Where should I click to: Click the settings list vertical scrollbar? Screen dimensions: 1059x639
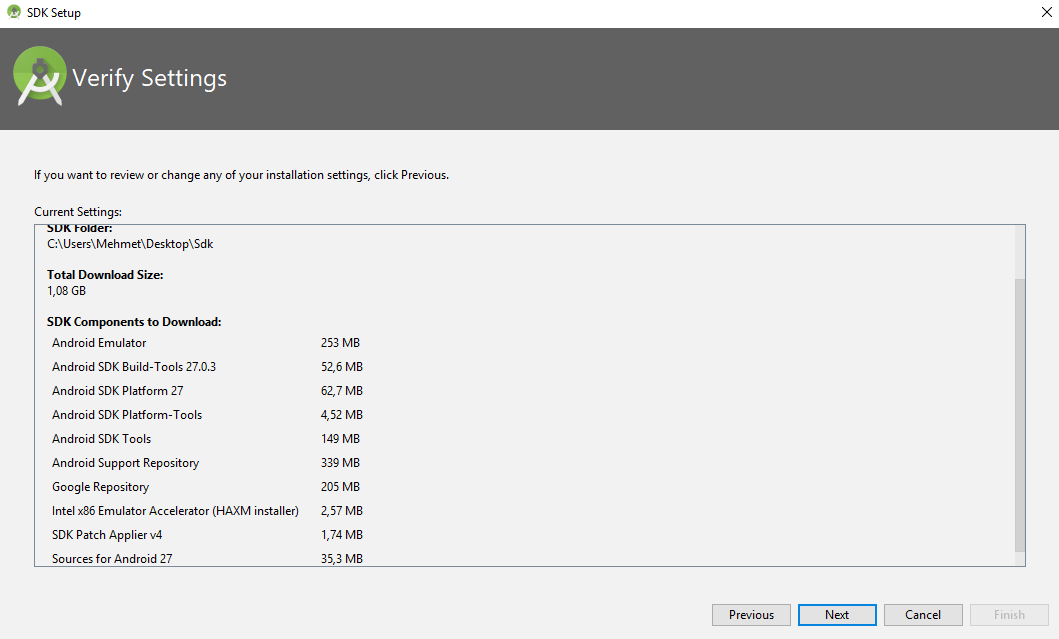[1019, 415]
